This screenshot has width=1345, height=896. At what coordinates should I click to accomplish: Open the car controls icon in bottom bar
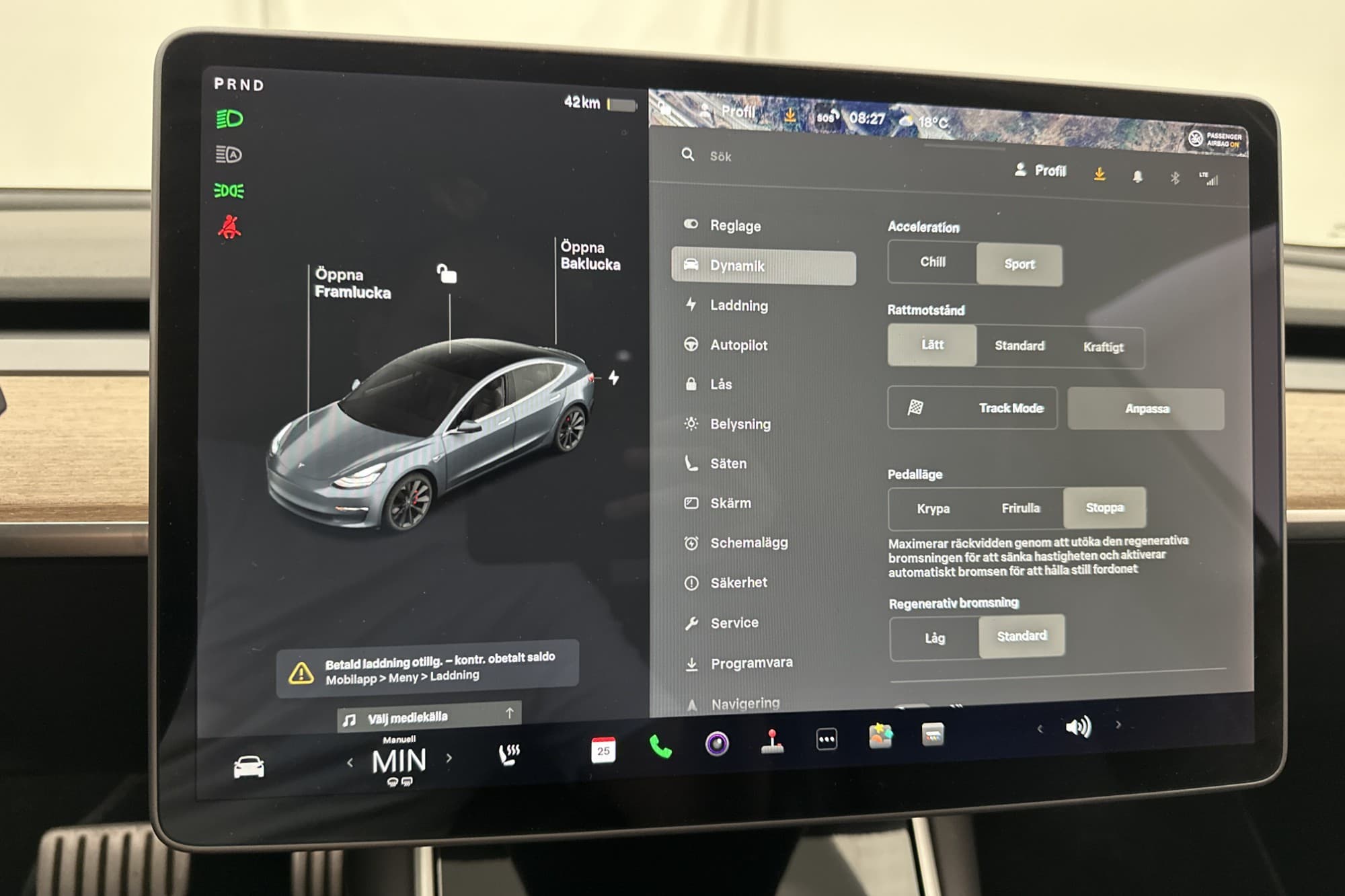point(249,767)
